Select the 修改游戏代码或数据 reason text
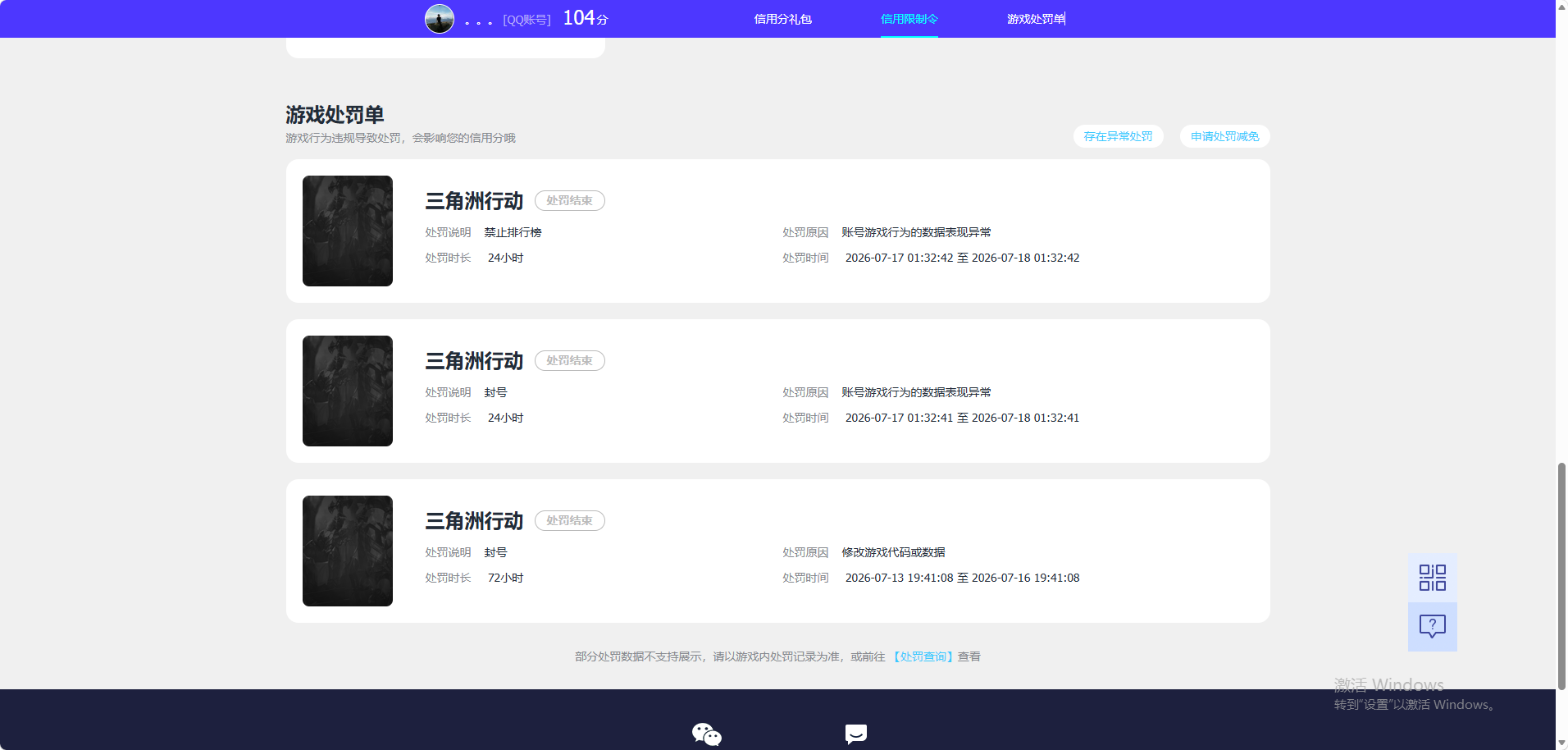This screenshot has width=1568, height=750. [x=893, y=552]
